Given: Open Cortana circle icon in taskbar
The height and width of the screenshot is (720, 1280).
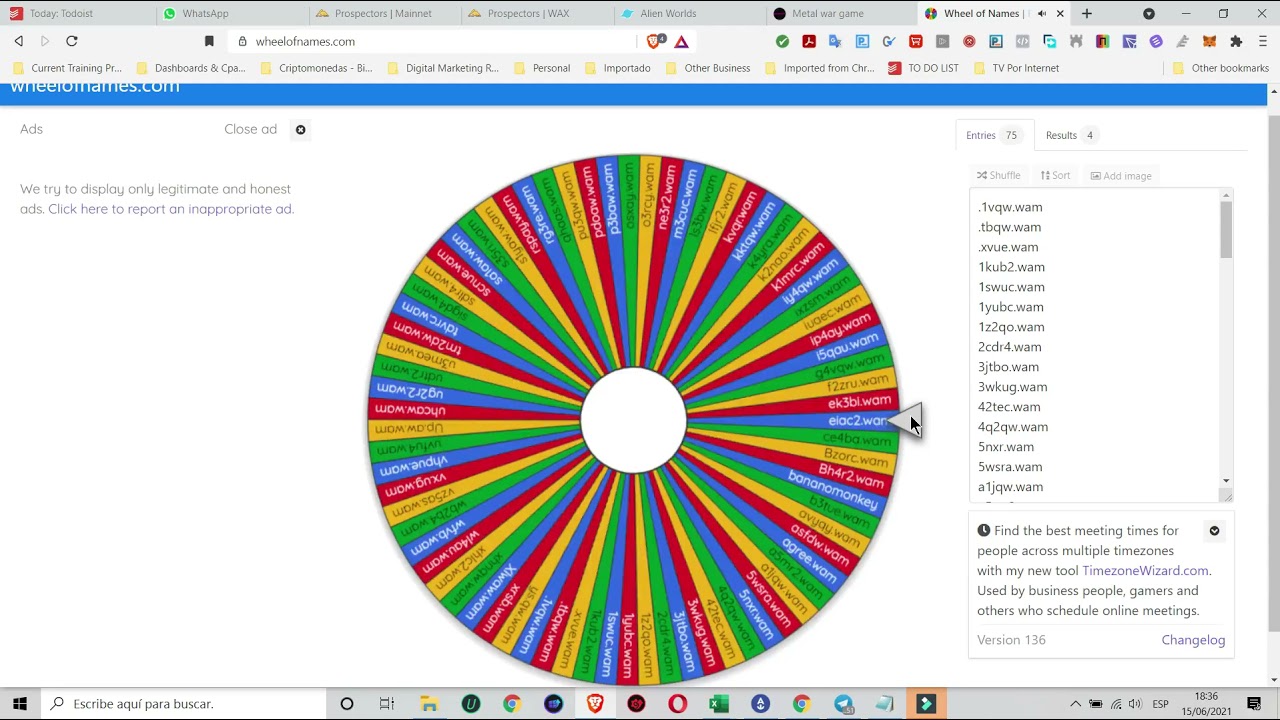Looking at the screenshot, I should click(x=347, y=704).
